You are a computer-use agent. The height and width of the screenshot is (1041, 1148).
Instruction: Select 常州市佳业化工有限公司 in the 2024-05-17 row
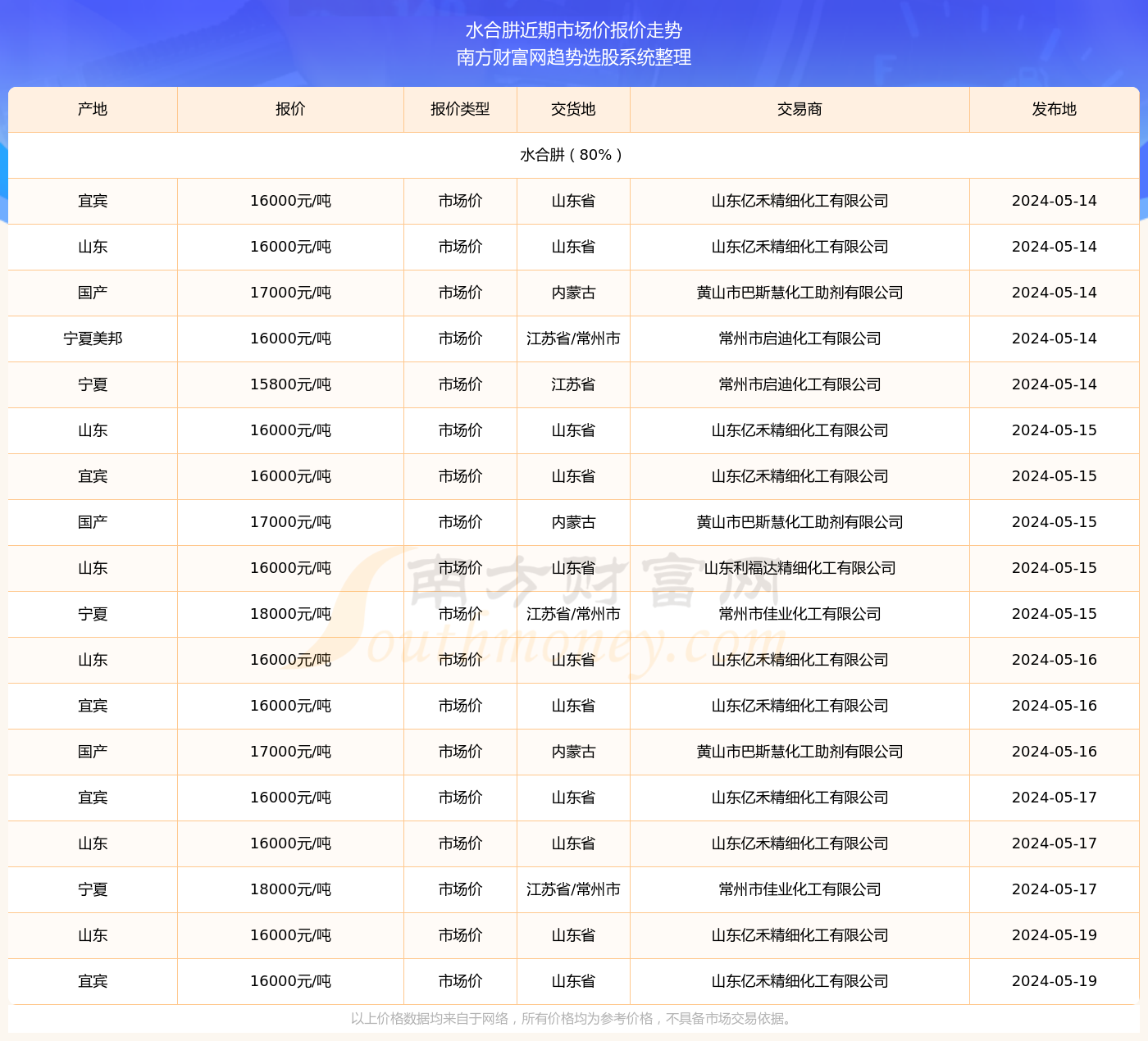click(799, 889)
